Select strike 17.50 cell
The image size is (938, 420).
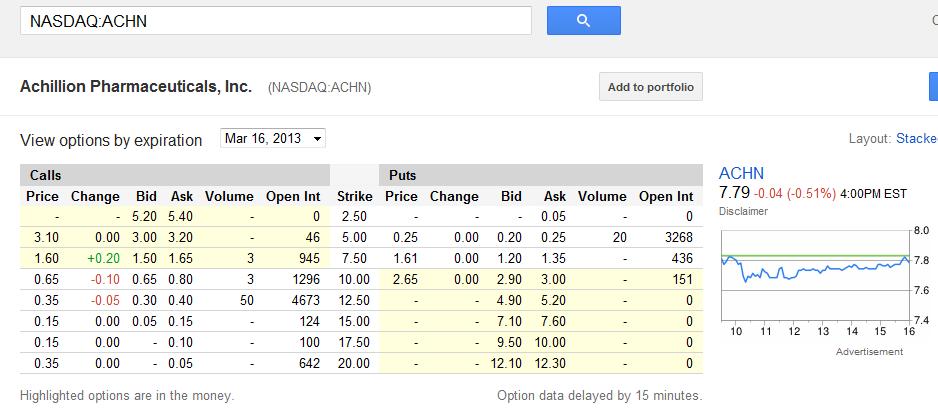tap(354, 342)
